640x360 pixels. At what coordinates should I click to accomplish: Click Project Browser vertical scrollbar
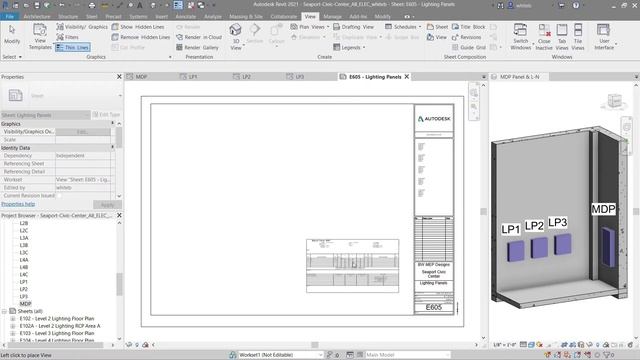(119, 284)
